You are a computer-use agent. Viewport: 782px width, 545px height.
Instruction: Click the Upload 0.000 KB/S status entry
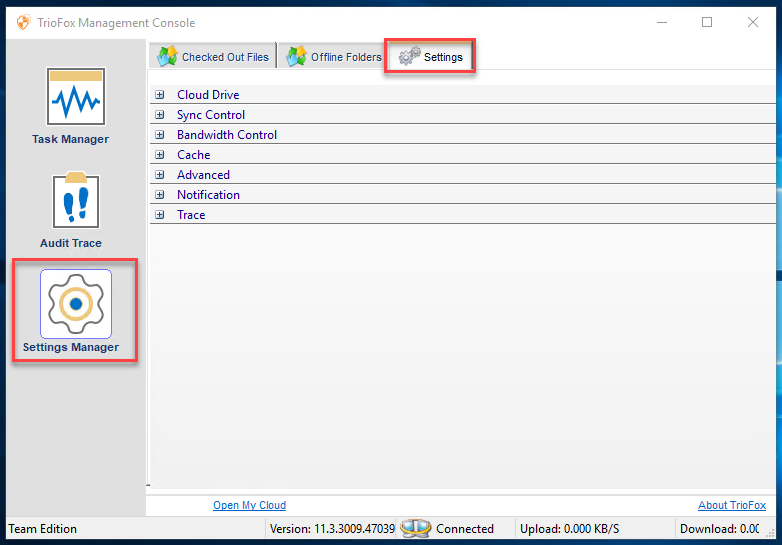pyautogui.click(x=570, y=529)
